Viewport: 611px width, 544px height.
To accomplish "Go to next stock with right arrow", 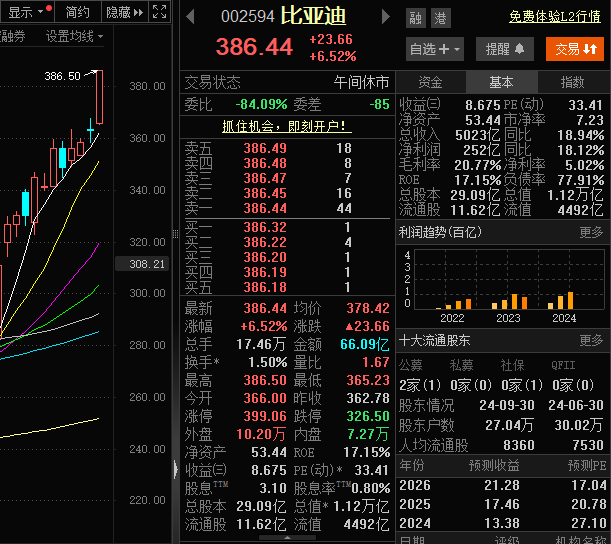I will 385,17.
